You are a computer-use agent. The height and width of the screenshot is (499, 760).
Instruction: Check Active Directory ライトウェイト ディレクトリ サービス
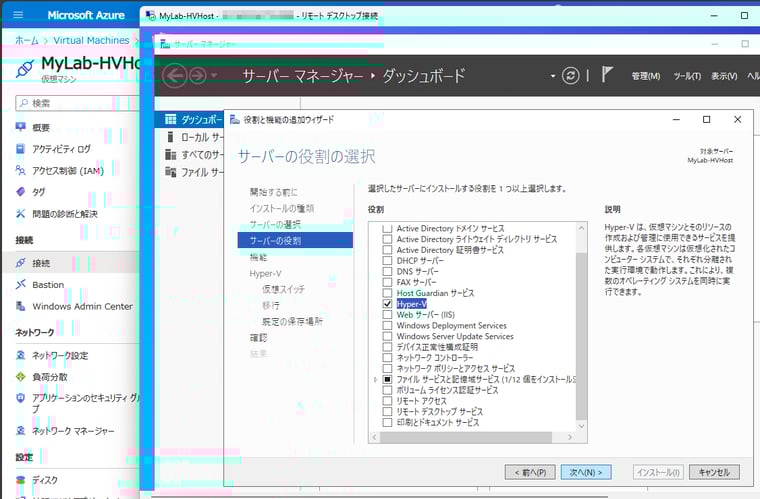pos(387,239)
